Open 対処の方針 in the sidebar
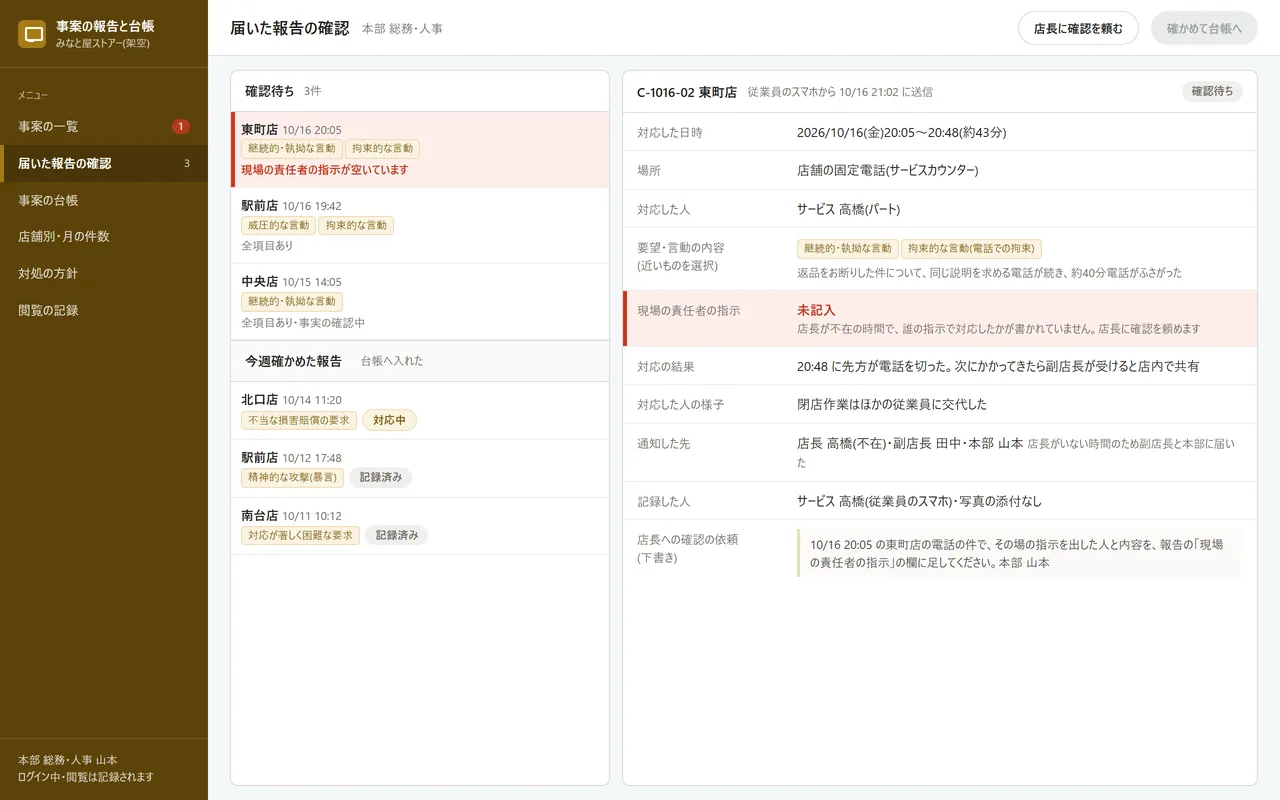Screen dimensions: 1280x800 (104, 273)
